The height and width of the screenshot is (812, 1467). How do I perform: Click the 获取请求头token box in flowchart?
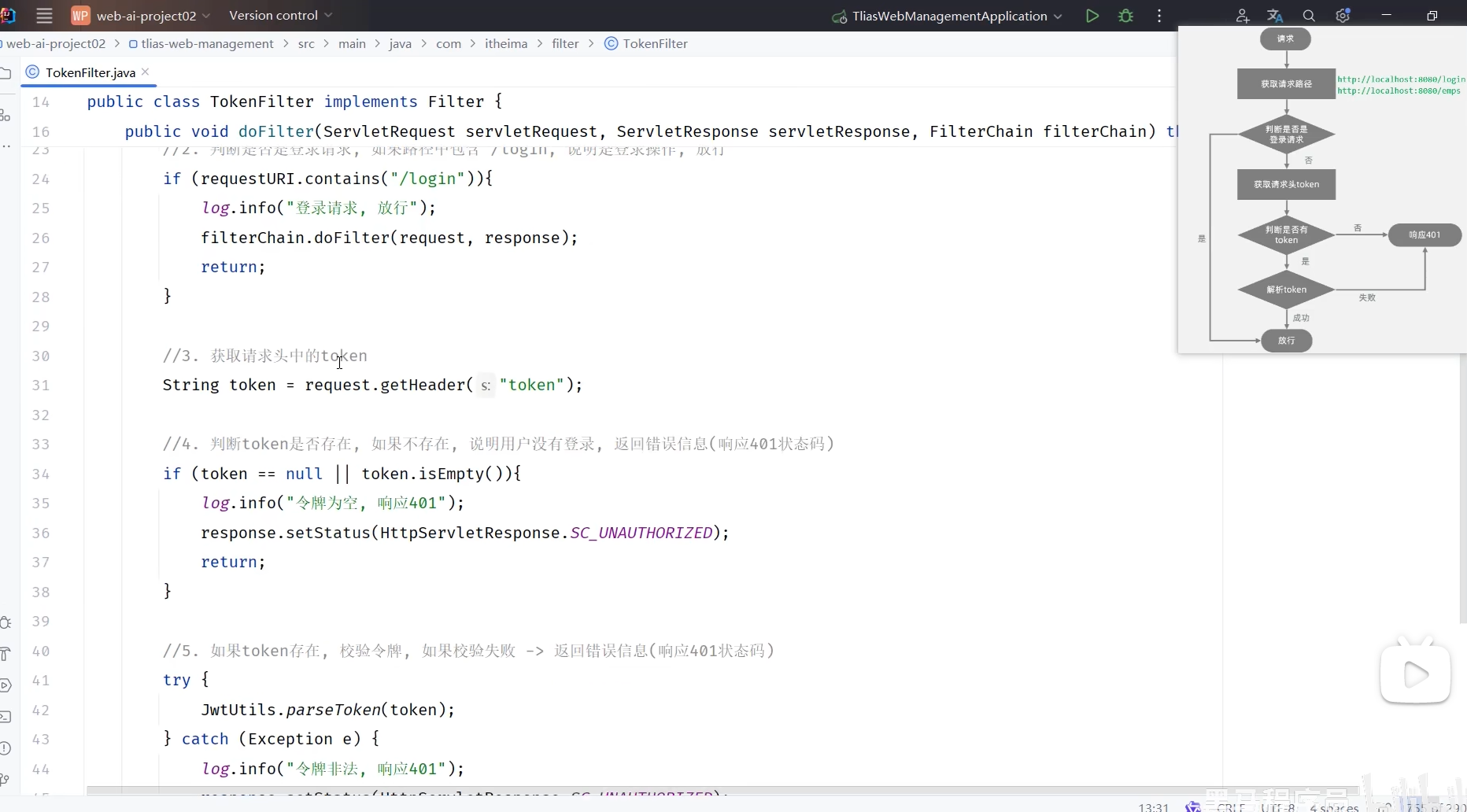(x=1286, y=184)
